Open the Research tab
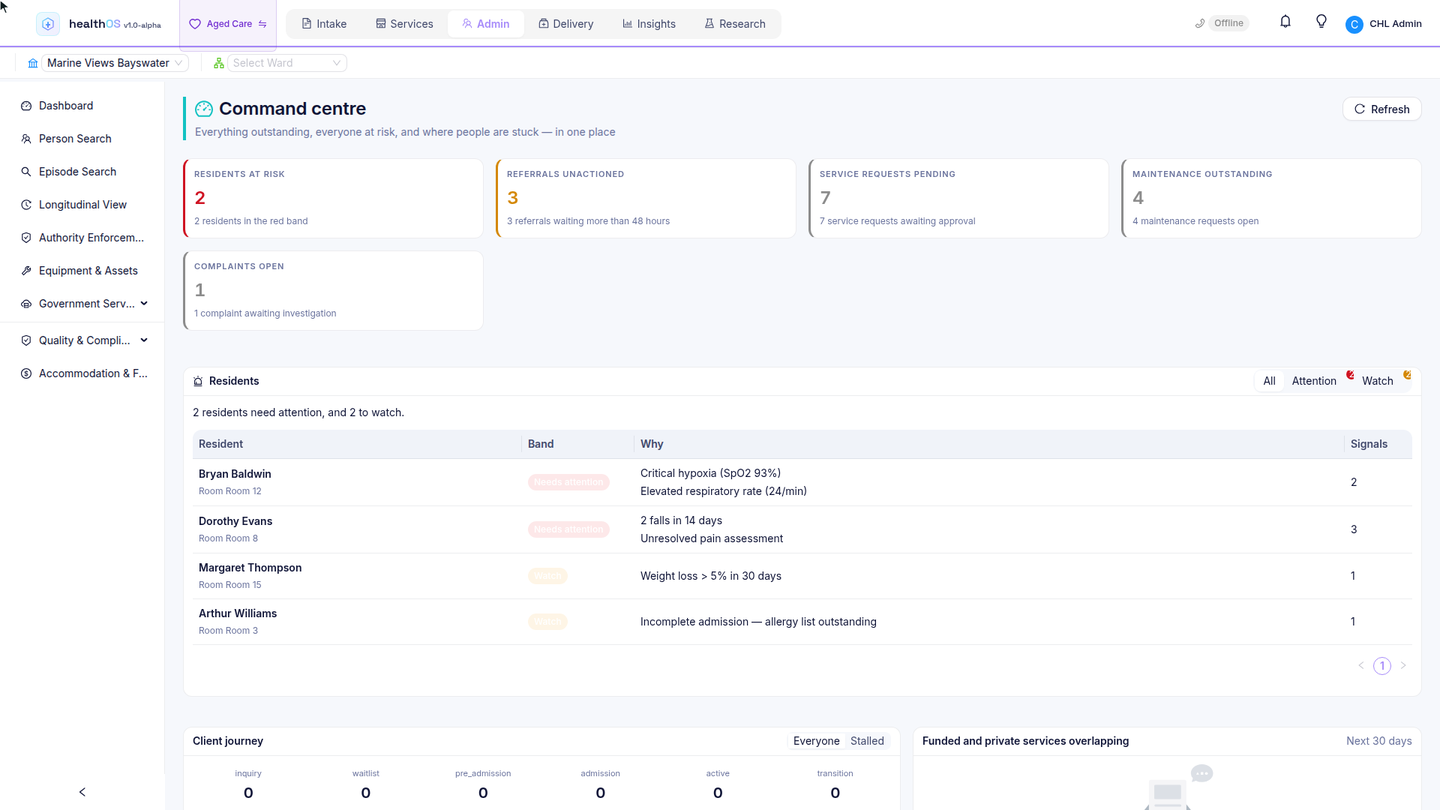This screenshot has height=810, width=1440. point(735,24)
